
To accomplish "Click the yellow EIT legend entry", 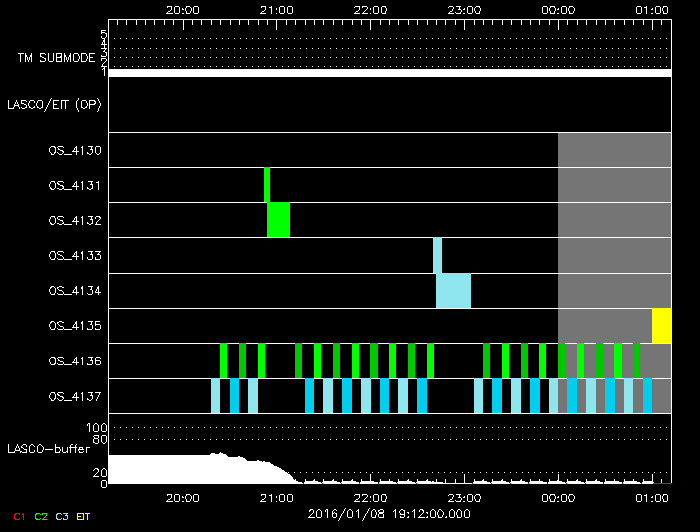I will (83, 516).
